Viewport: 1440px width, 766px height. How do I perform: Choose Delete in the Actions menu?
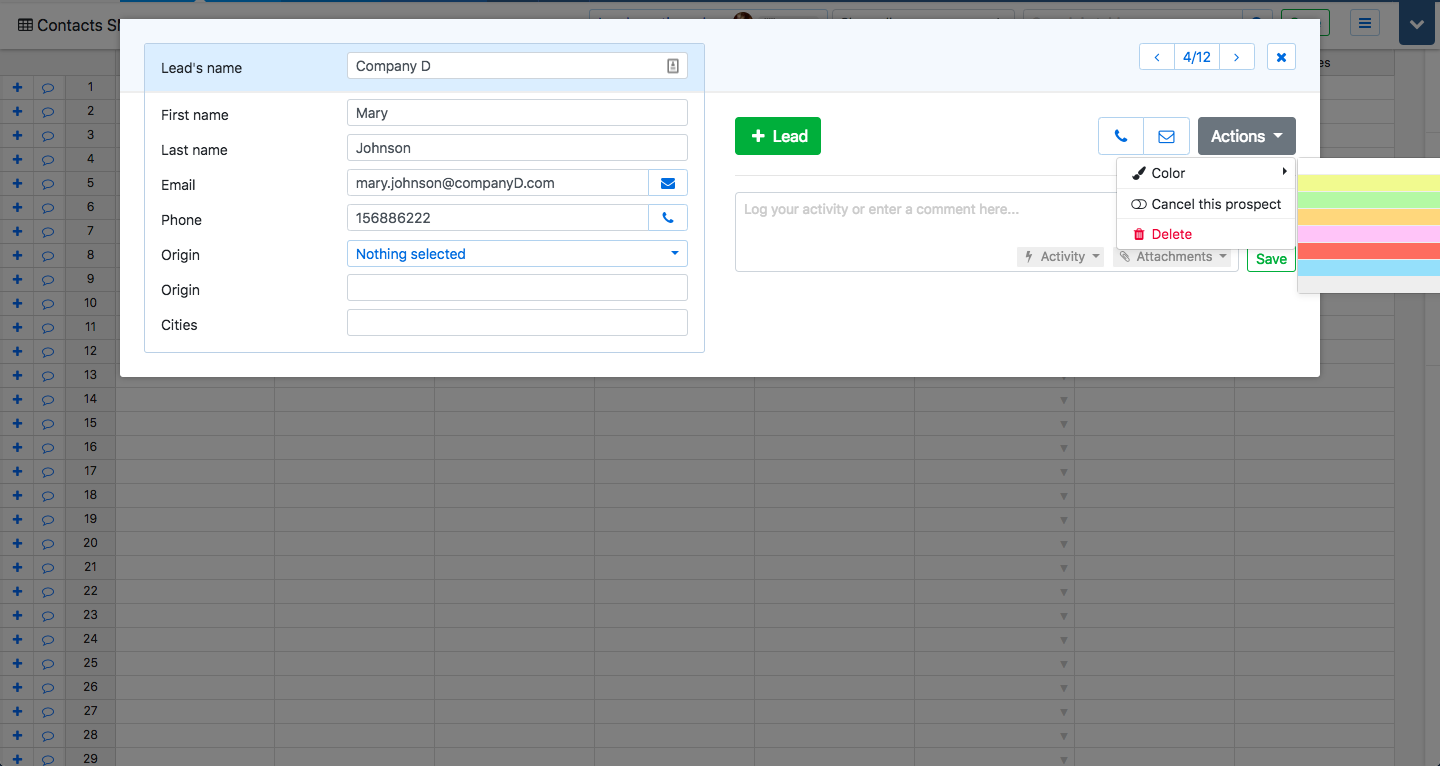click(x=1171, y=234)
